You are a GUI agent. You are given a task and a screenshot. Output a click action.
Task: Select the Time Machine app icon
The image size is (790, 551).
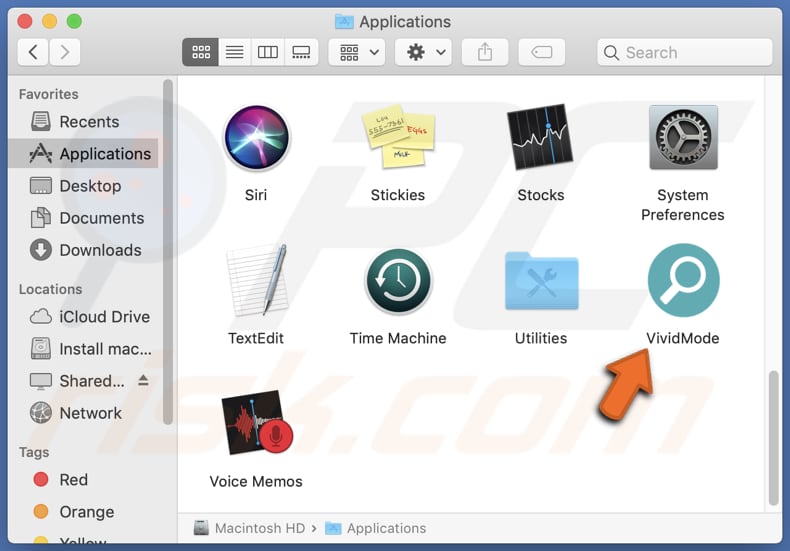point(398,281)
